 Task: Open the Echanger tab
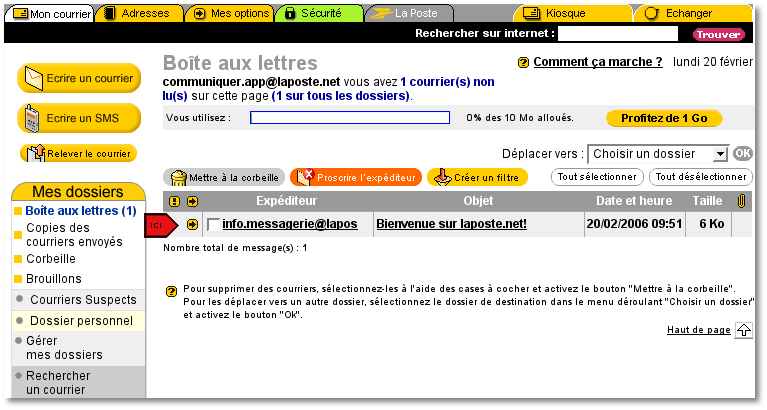tap(693, 14)
